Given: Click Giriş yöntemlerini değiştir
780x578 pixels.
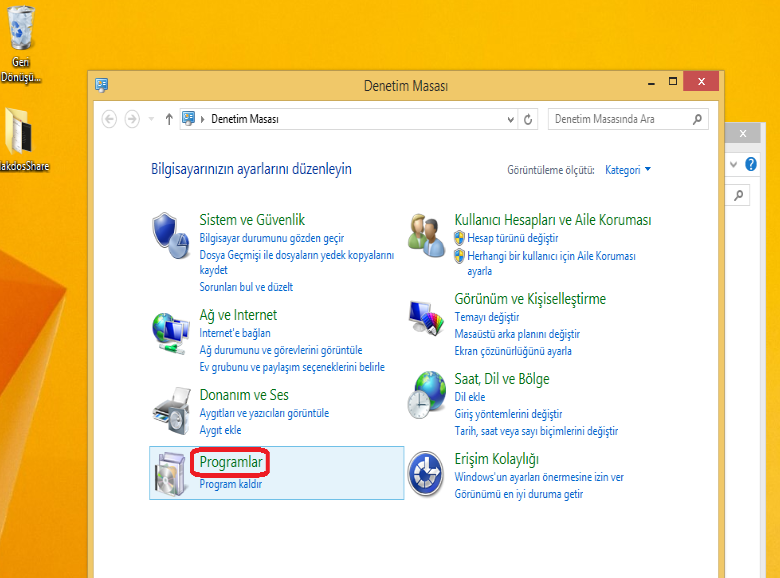Looking at the screenshot, I should pos(508,414).
